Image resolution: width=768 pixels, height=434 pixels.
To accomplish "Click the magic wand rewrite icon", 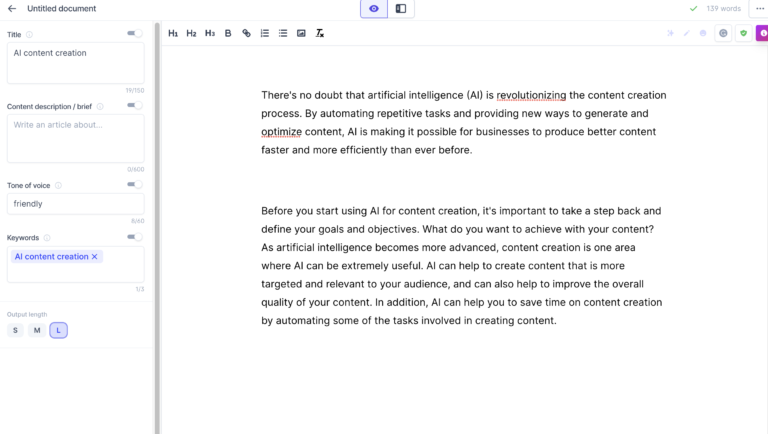I will [x=687, y=33].
